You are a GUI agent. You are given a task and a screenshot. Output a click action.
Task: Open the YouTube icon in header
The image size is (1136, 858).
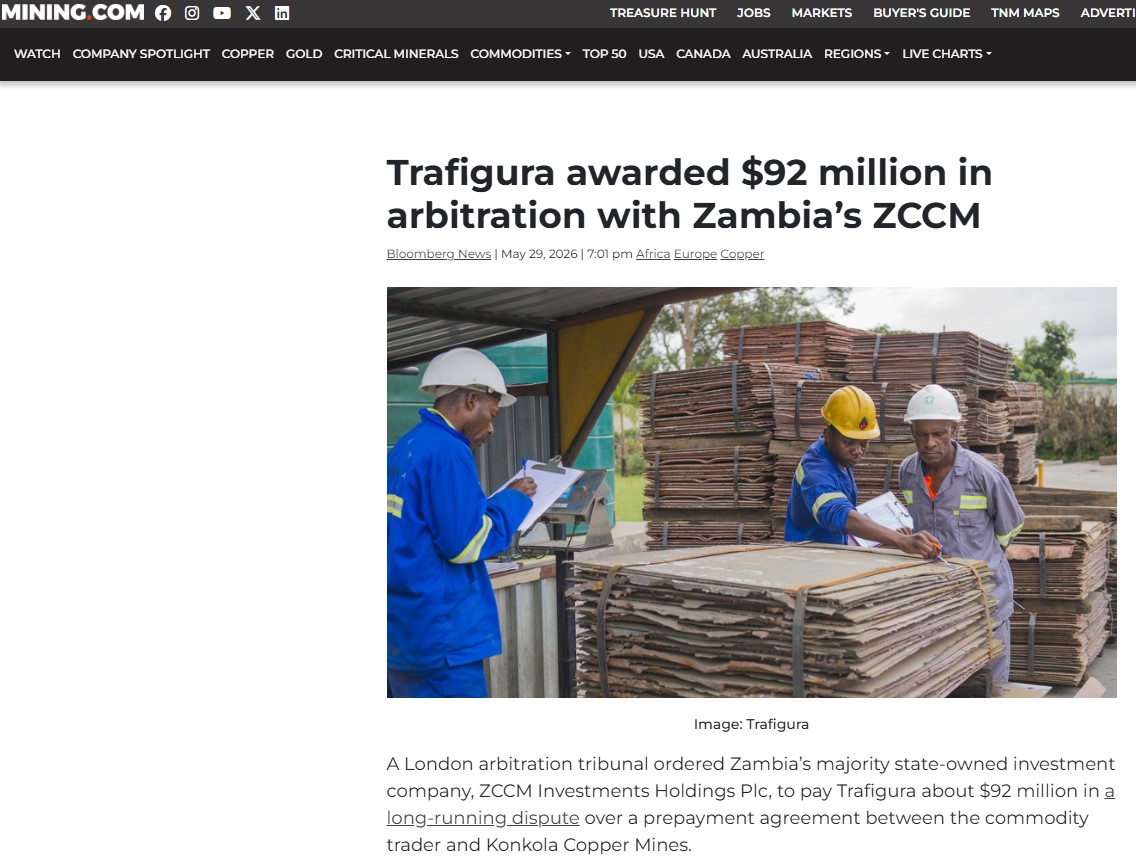click(222, 13)
